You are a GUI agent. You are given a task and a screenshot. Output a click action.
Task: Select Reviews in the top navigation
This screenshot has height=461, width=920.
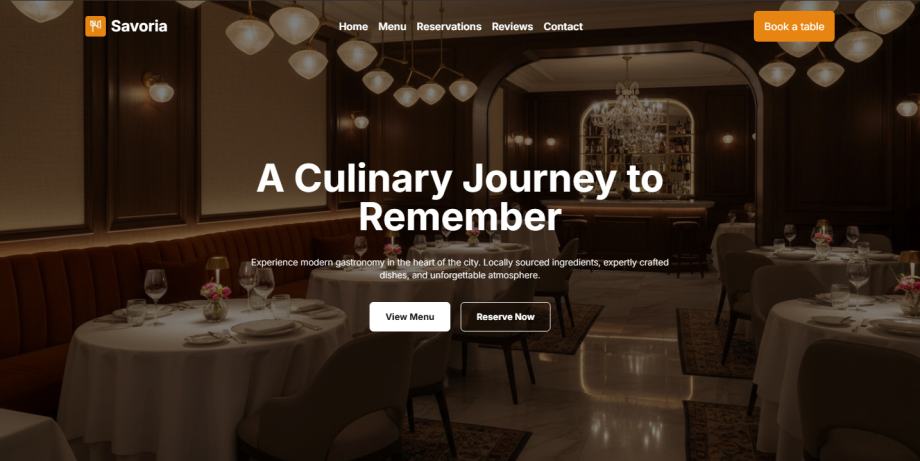pyautogui.click(x=512, y=26)
